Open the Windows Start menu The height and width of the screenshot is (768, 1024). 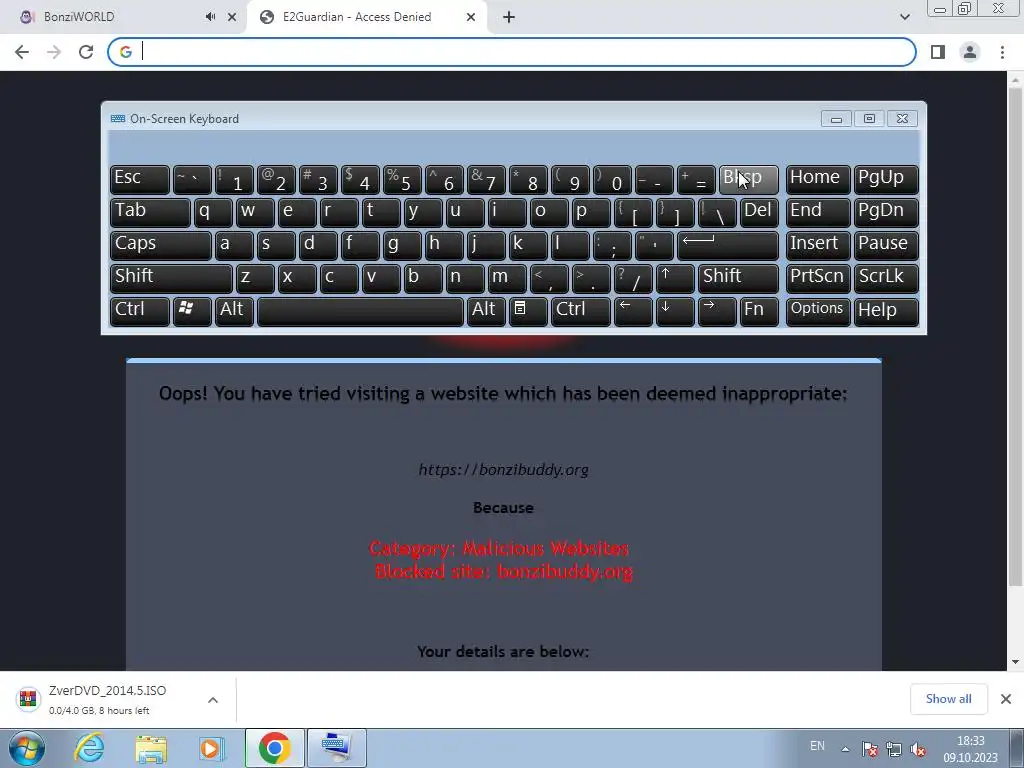click(x=26, y=748)
